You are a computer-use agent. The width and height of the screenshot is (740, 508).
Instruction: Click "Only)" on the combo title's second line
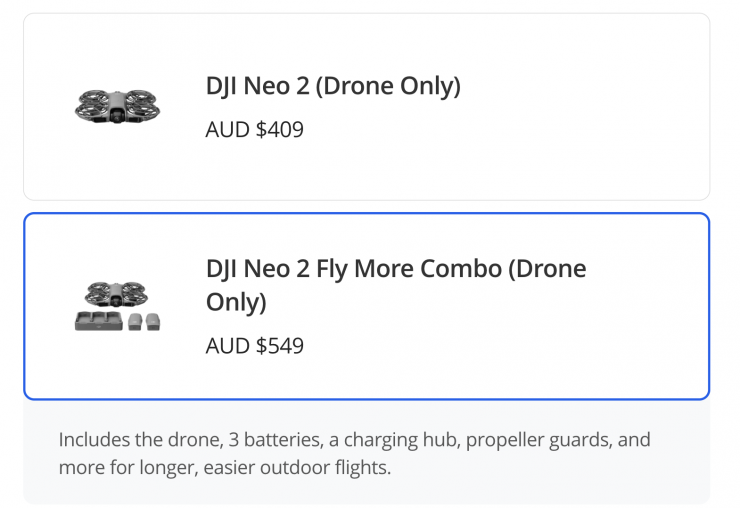coord(236,302)
